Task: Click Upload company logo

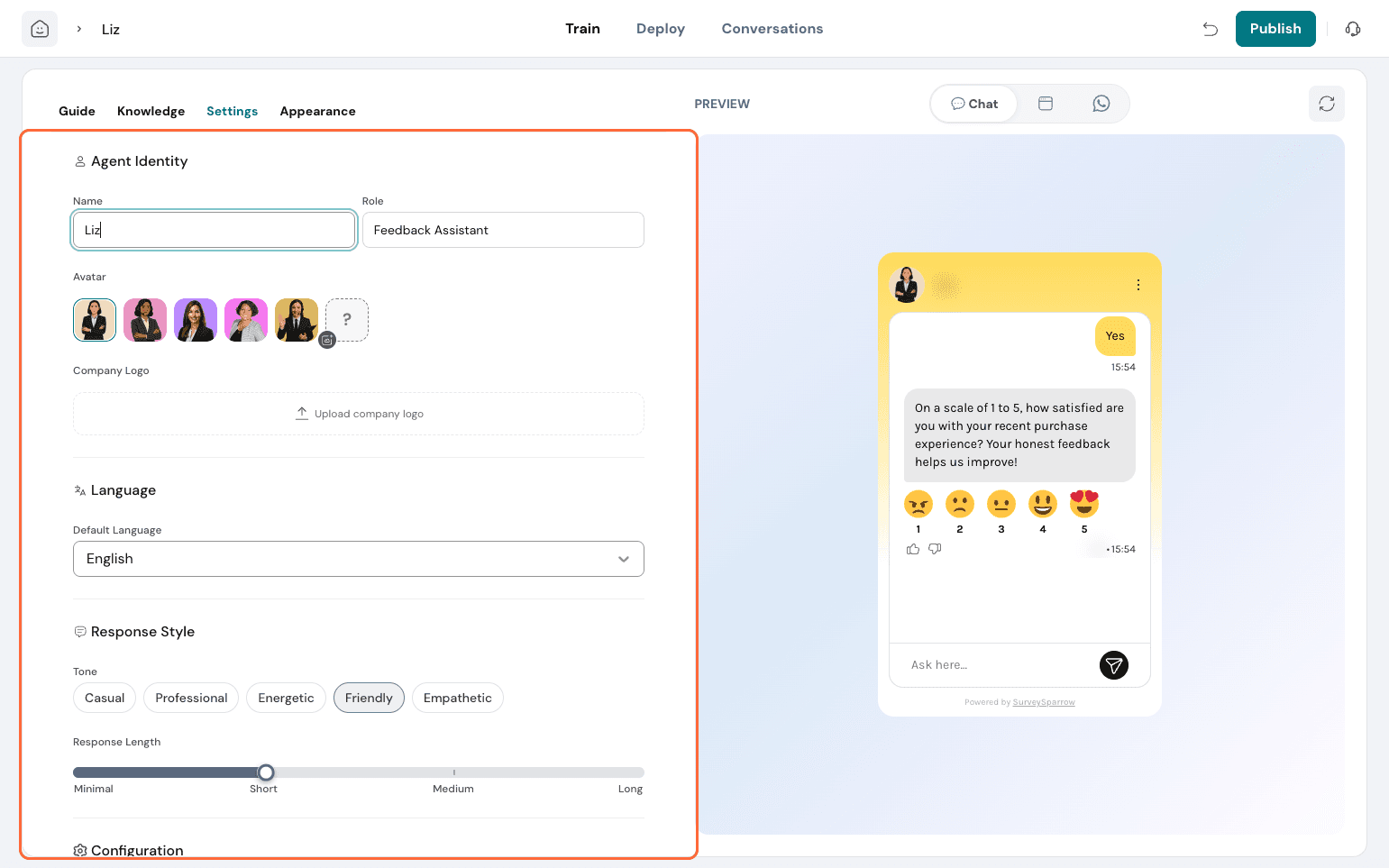Action: (359, 414)
